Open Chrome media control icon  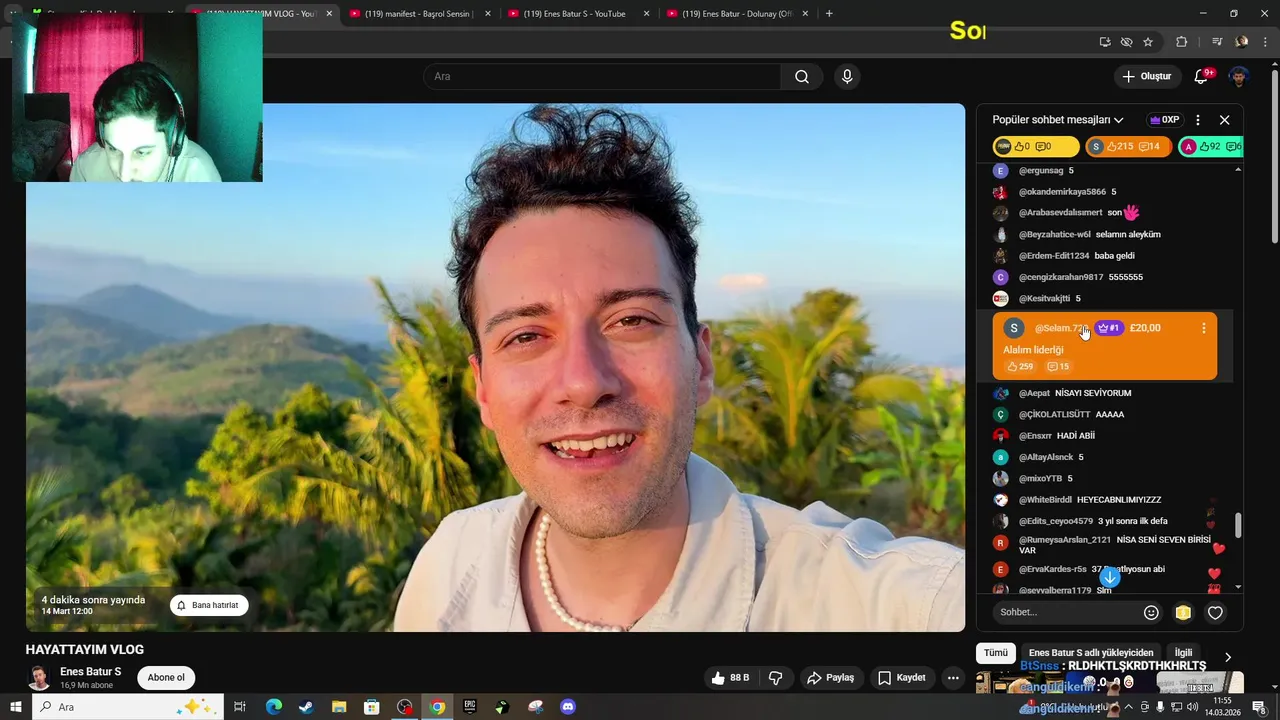(x=1217, y=42)
